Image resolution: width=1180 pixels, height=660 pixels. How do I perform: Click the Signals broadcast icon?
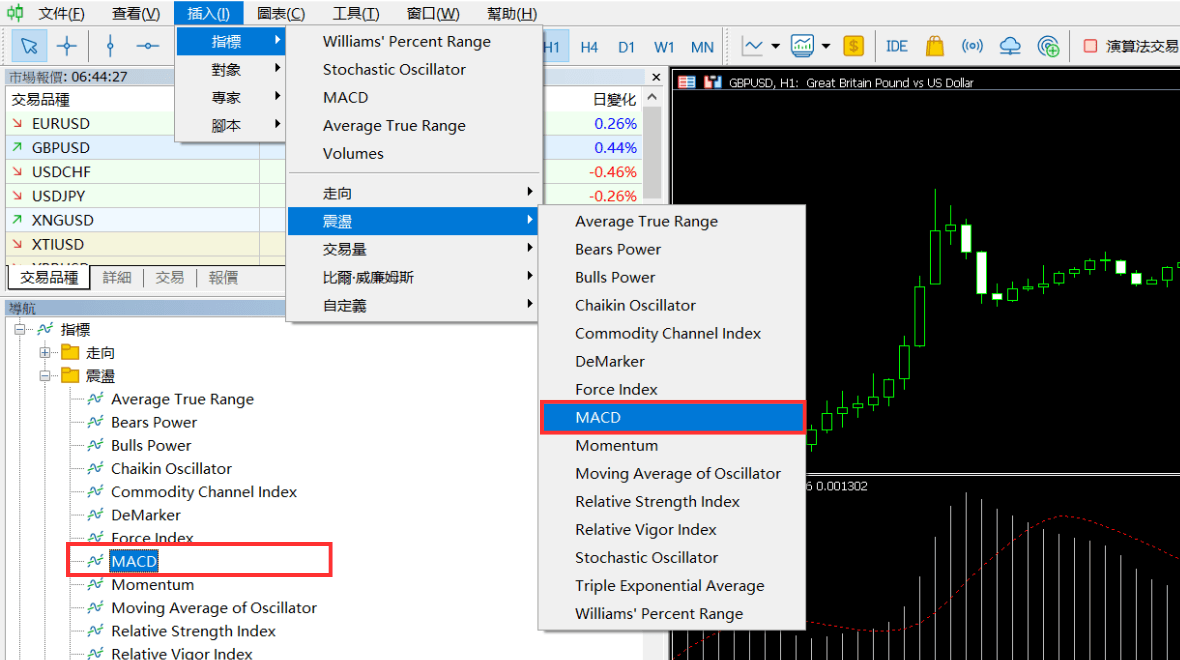click(972, 46)
